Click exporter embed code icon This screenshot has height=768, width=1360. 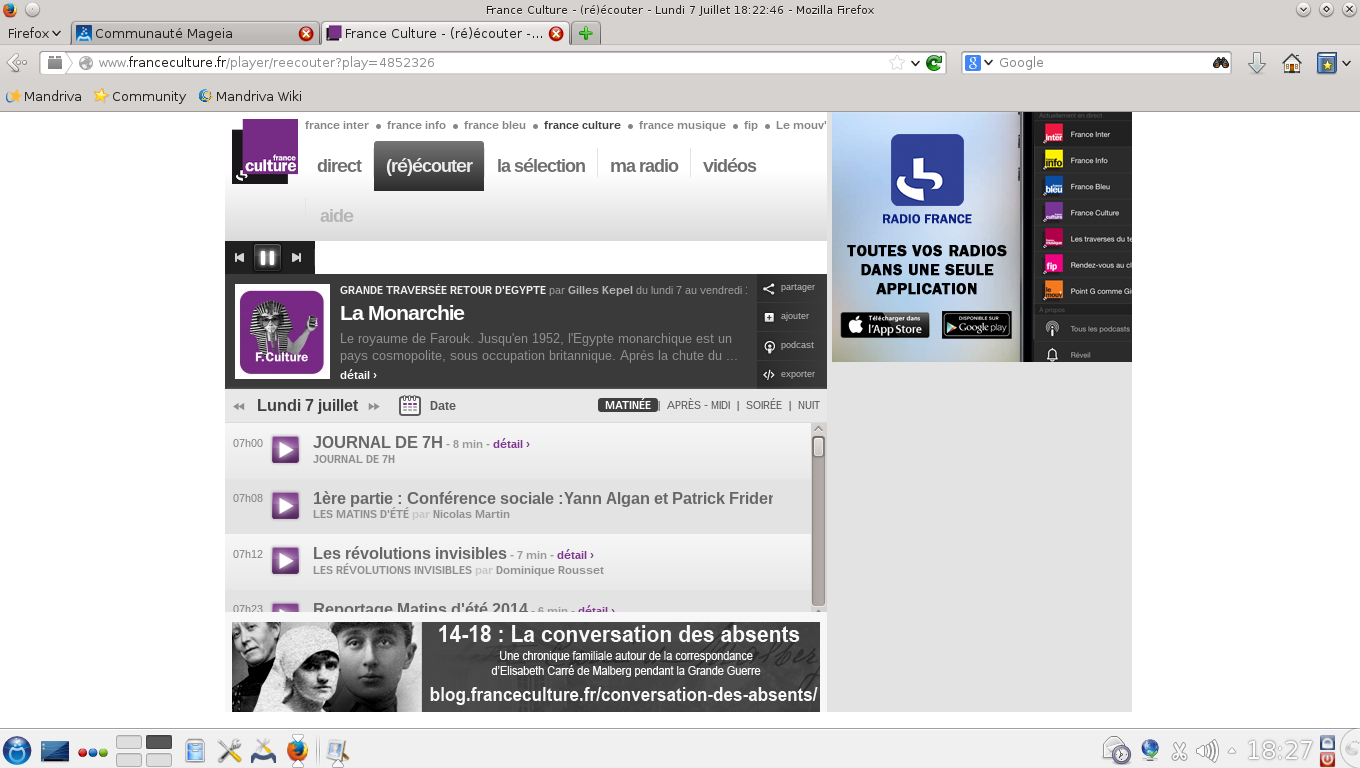point(769,375)
